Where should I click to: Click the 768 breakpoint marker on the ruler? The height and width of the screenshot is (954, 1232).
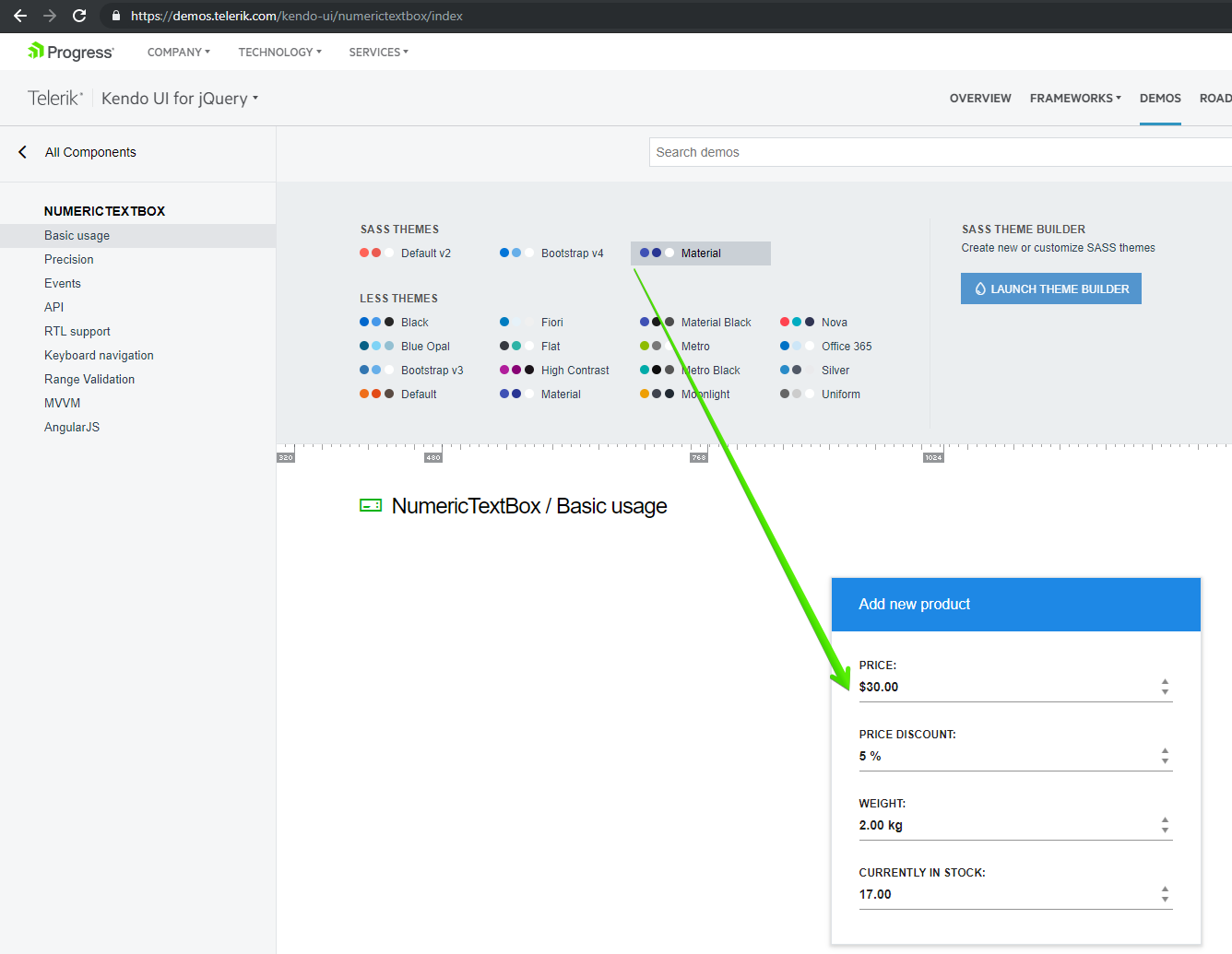click(x=699, y=457)
